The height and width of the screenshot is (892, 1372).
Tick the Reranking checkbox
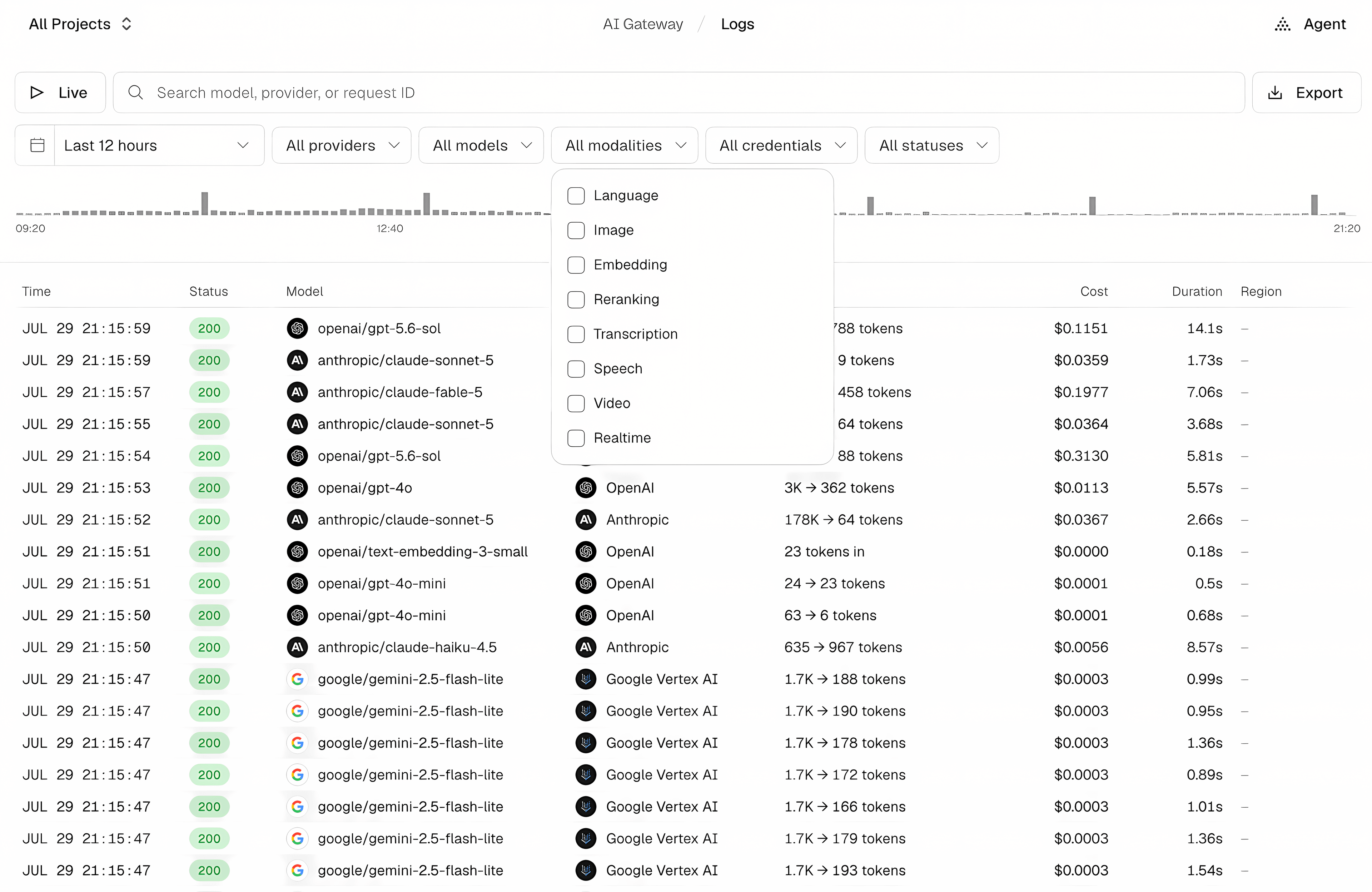[x=576, y=299]
